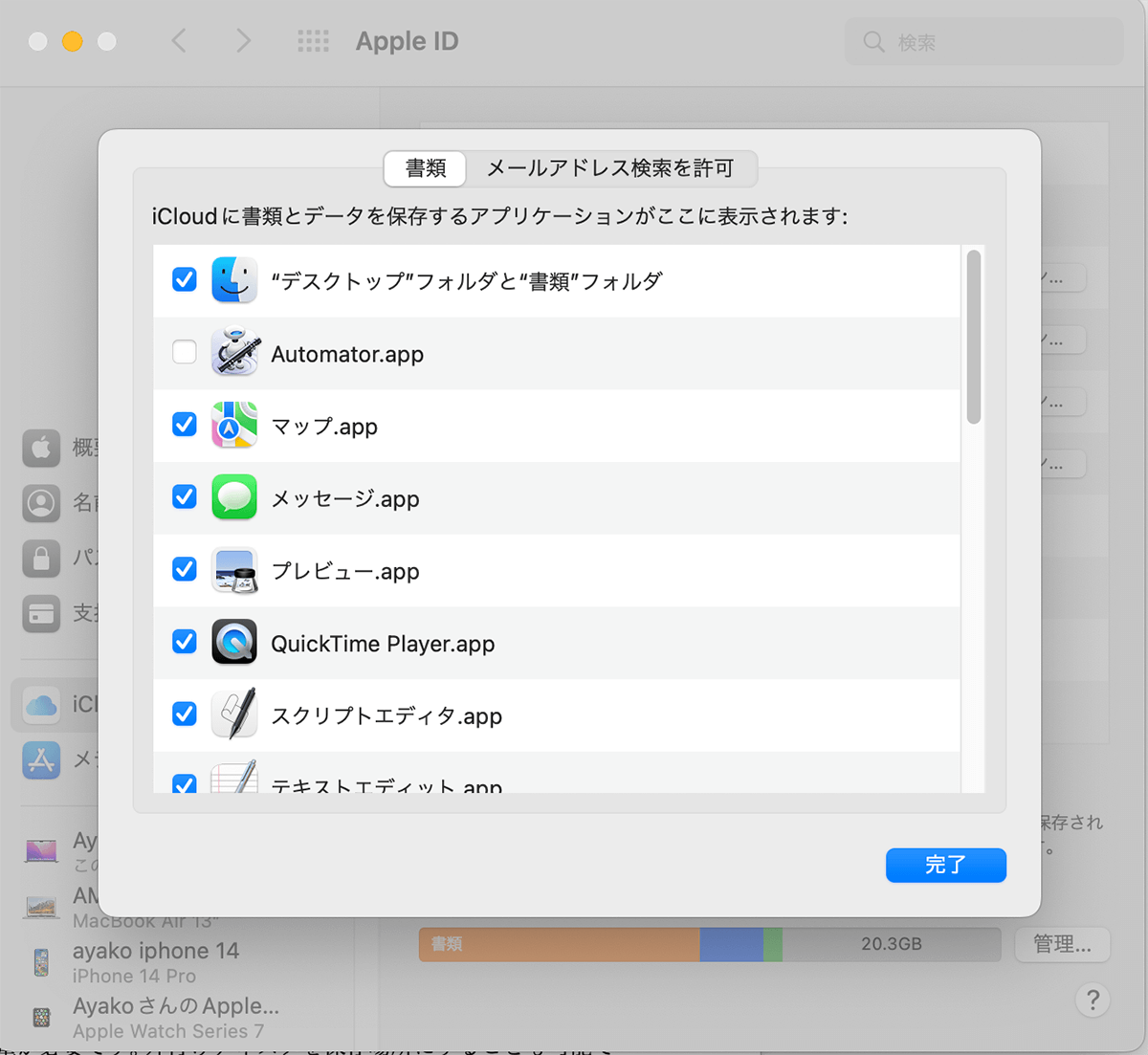Click the マップ.app label text

click(x=324, y=427)
